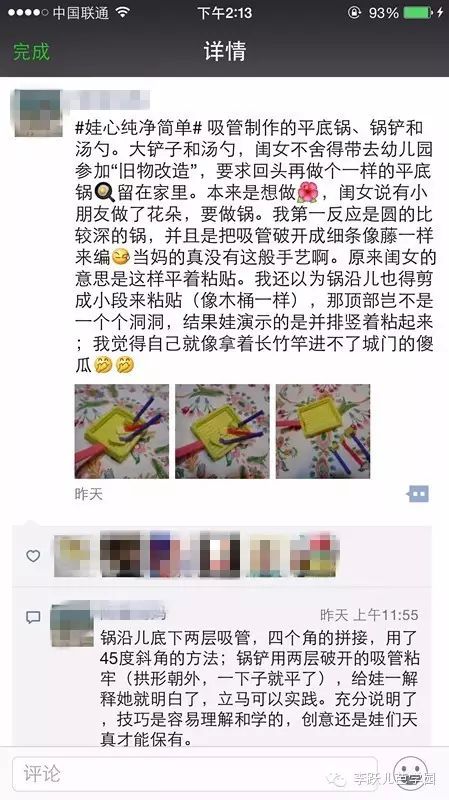This screenshot has height=800, width=449.
Task: Open the comment and like popup icon
Action: point(418,494)
